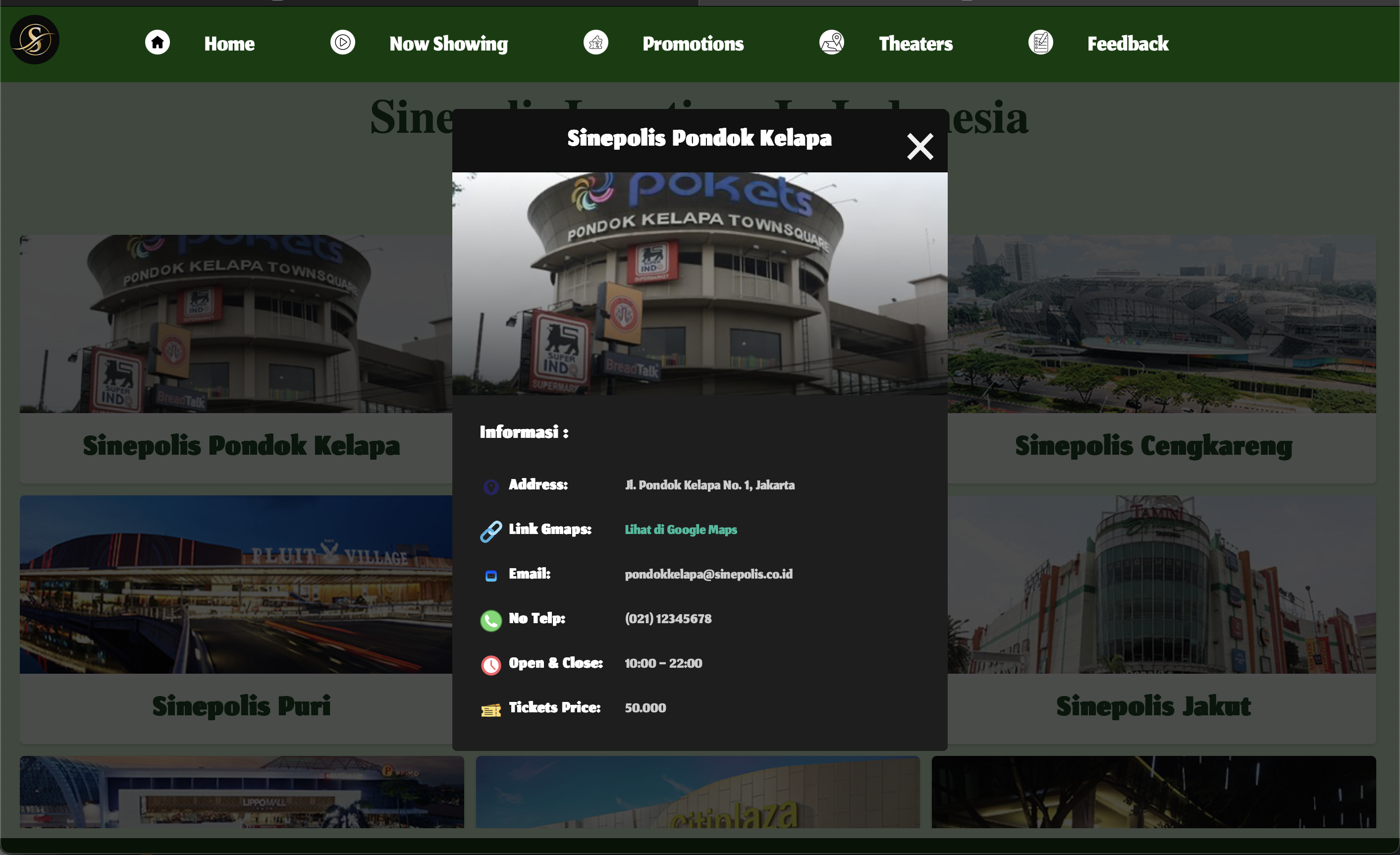Click the Pondok Kelapa Townsquare photo in popup
Viewport: 1400px width, 855px height.
point(699,284)
